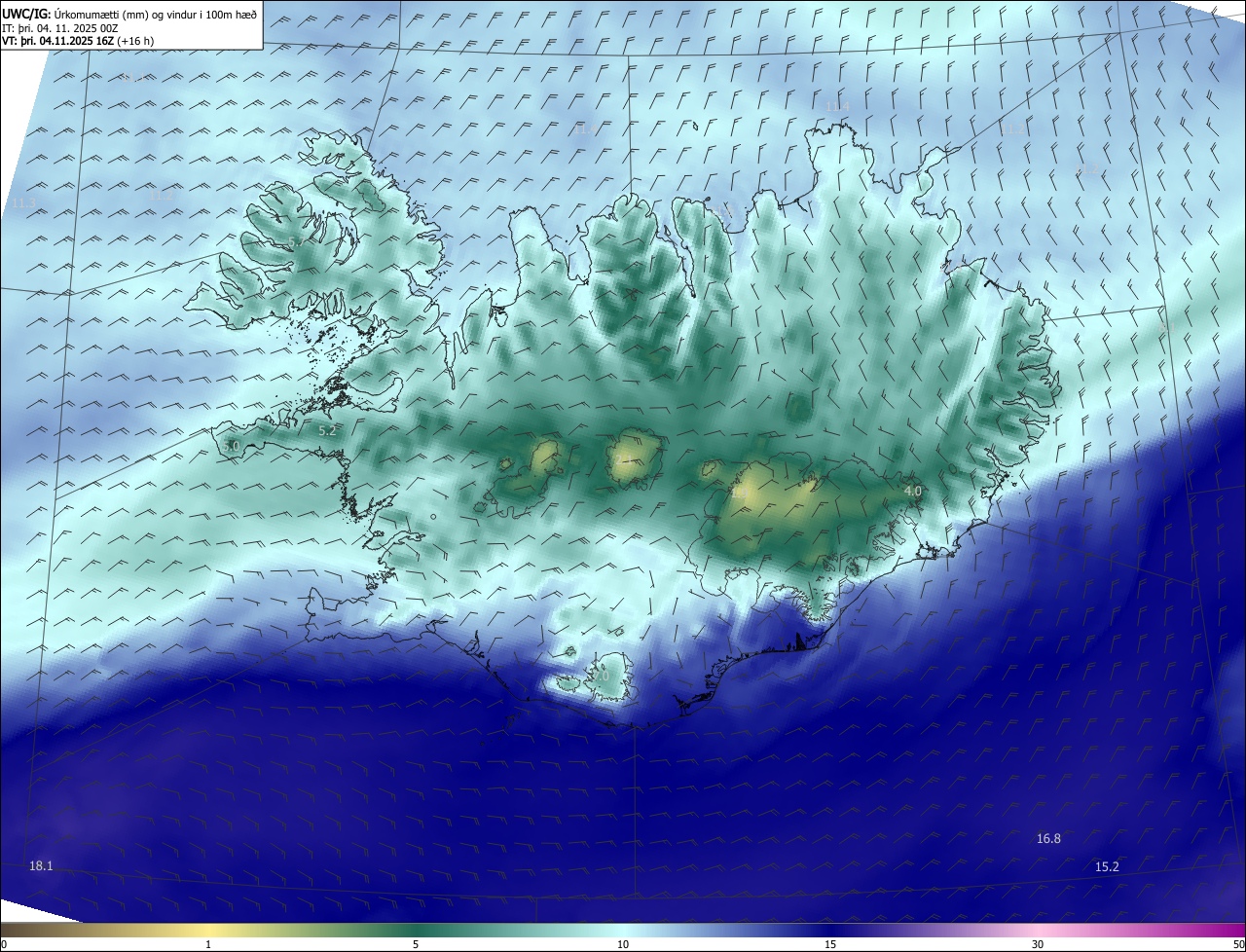Click the 18.1 value label on the map
This screenshot has height=952, width=1246.
[x=41, y=865]
